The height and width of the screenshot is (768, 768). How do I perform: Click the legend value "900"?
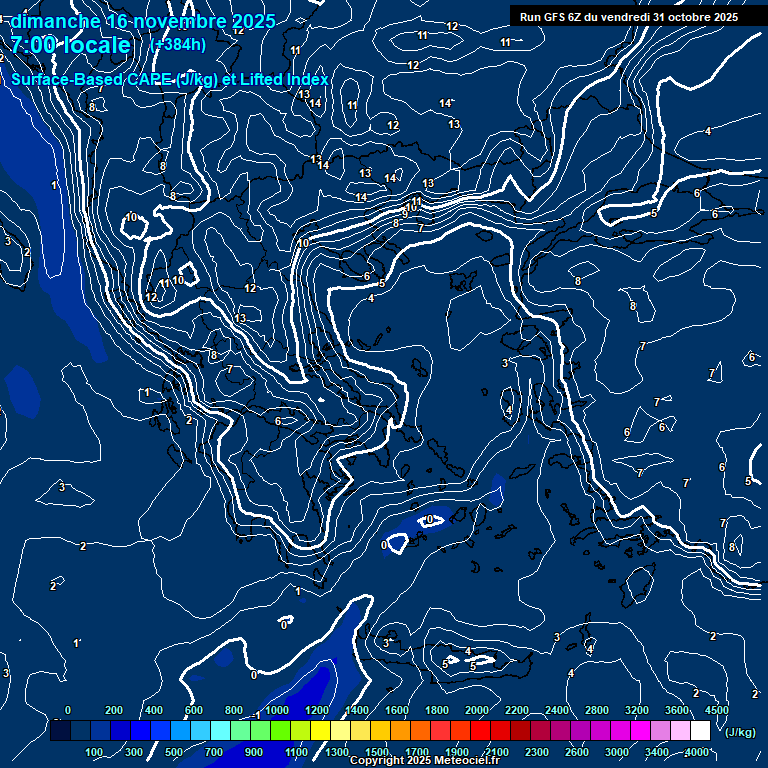[254, 752]
